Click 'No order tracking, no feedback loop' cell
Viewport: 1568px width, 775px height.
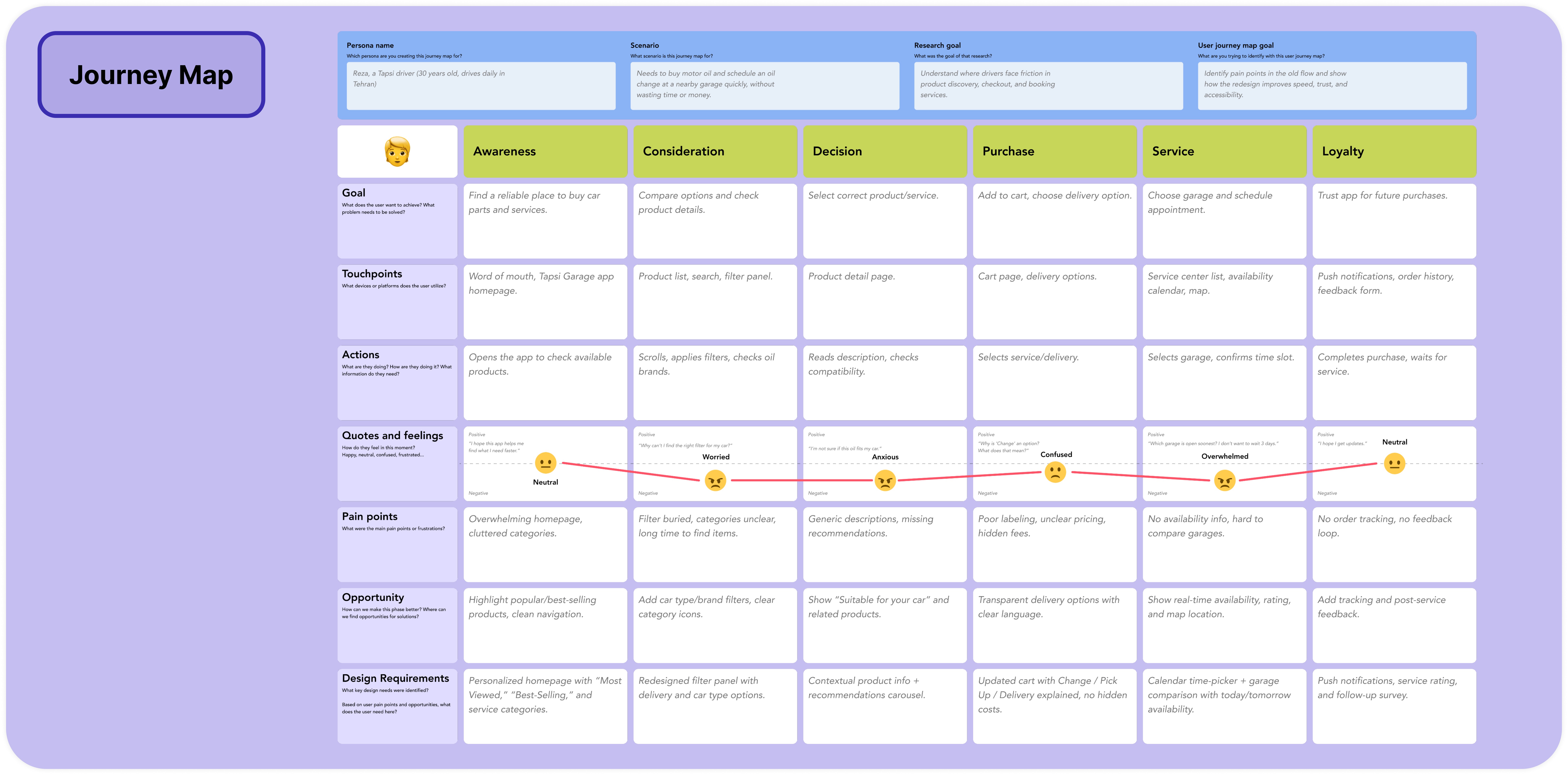pyautogui.click(x=1395, y=545)
